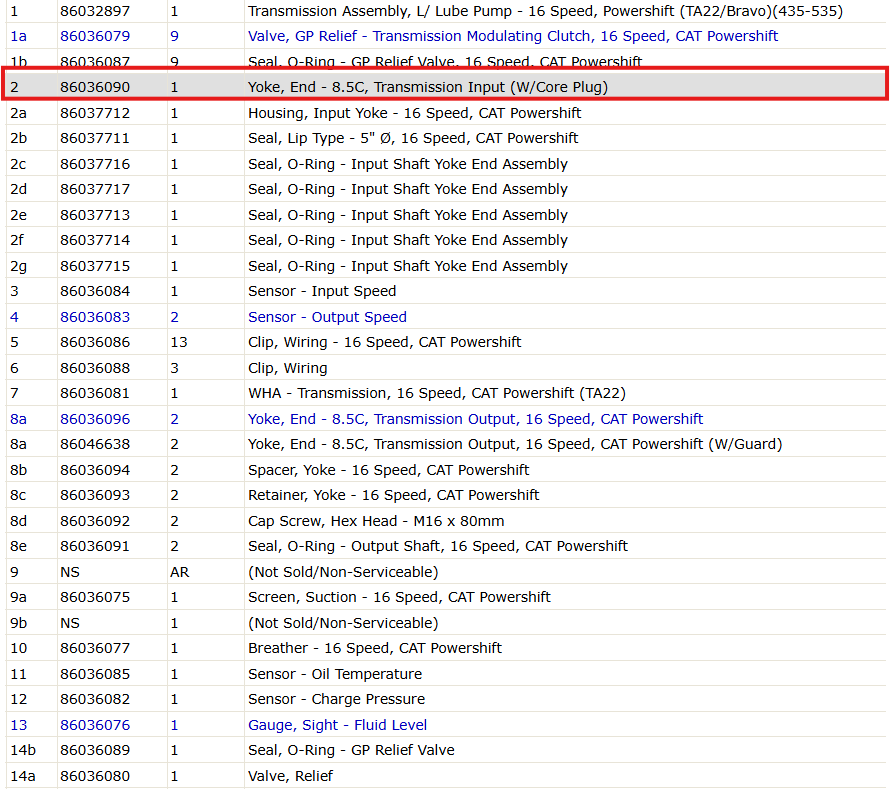Select Clip, Wiring - 16 Speed description
890x789 pixels.
384,342
